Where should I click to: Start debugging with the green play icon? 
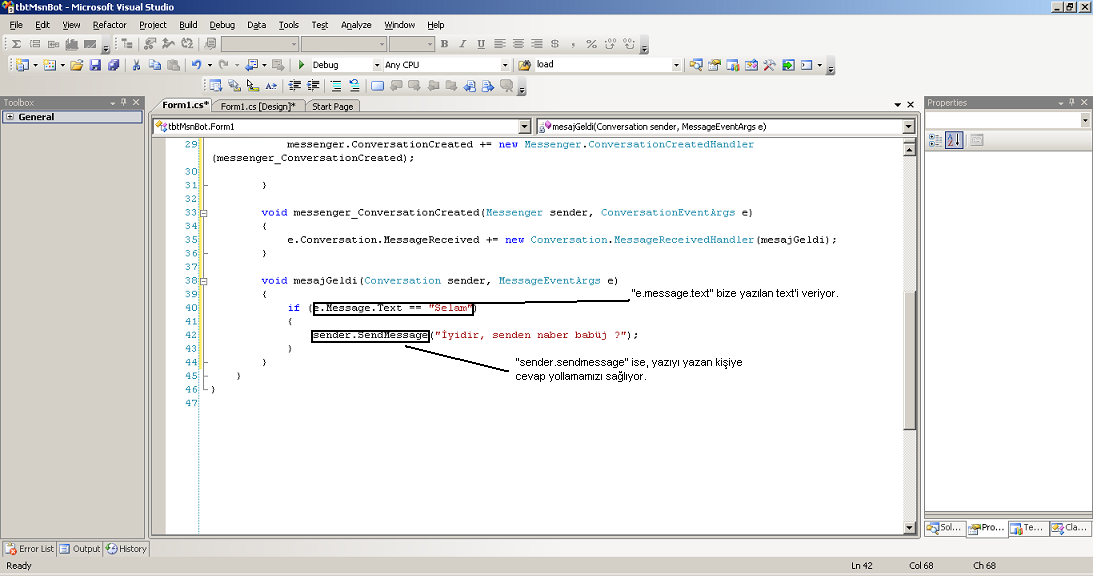point(301,65)
